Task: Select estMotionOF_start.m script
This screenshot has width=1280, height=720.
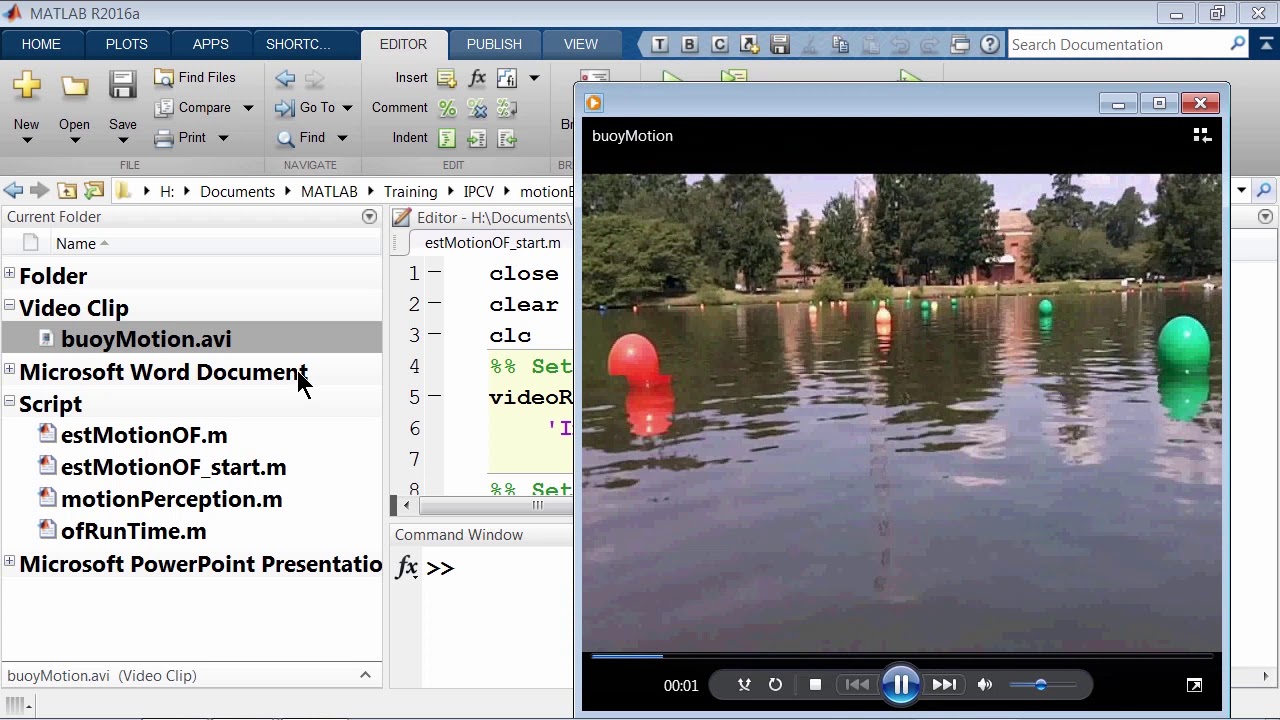Action: [x=173, y=467]
